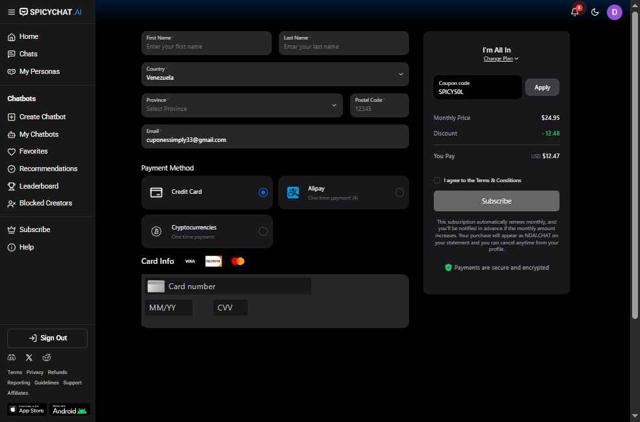The width and height of the screenshot is (640, 422).
Task: Open the Guidelines footer link
Action: [x=47, y=383]
